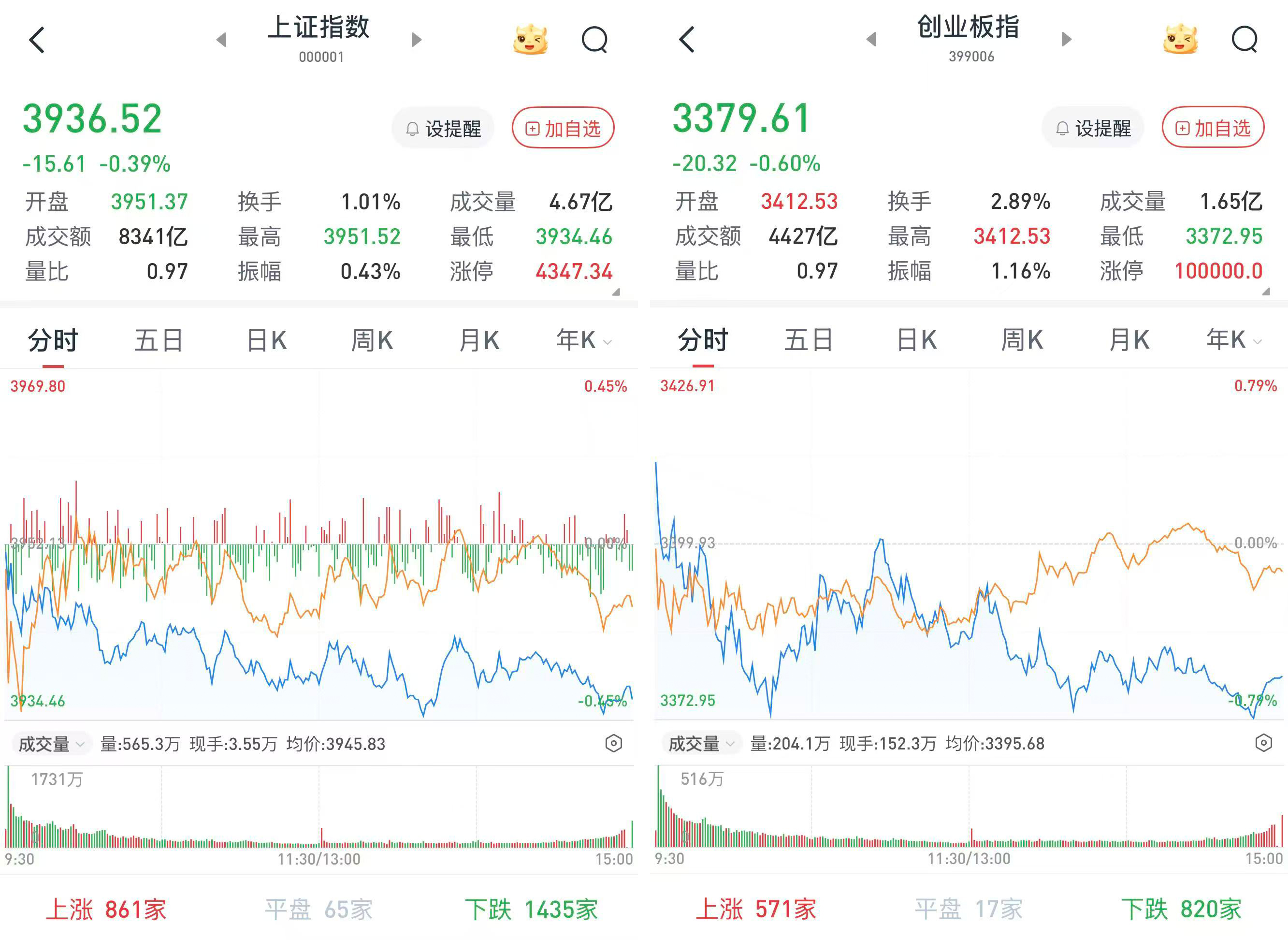
Task: Switch to previous index before 上证指数
Action: pyautogui.click(x=222, y=39)
